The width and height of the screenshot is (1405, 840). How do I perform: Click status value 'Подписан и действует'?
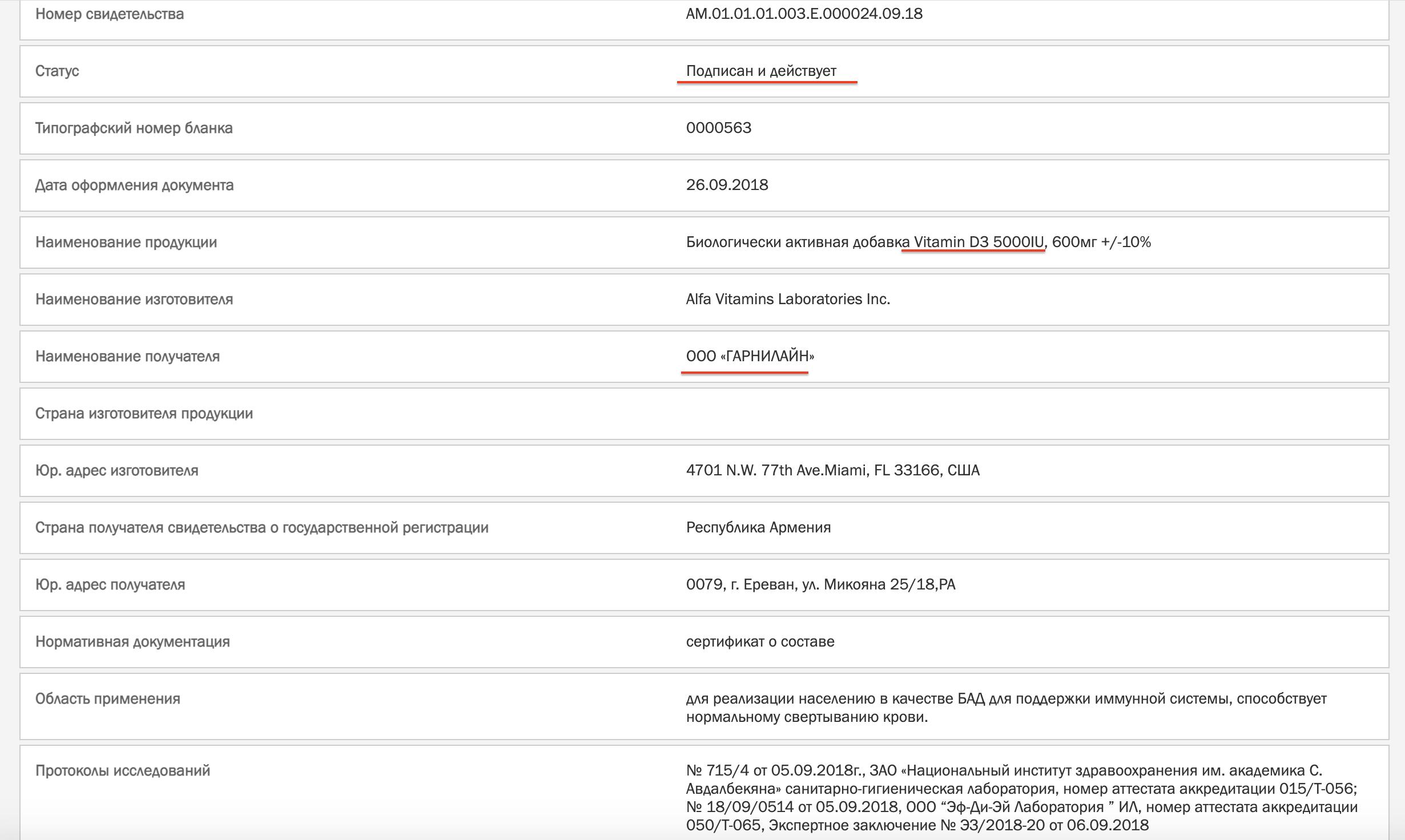pos(761,71)
